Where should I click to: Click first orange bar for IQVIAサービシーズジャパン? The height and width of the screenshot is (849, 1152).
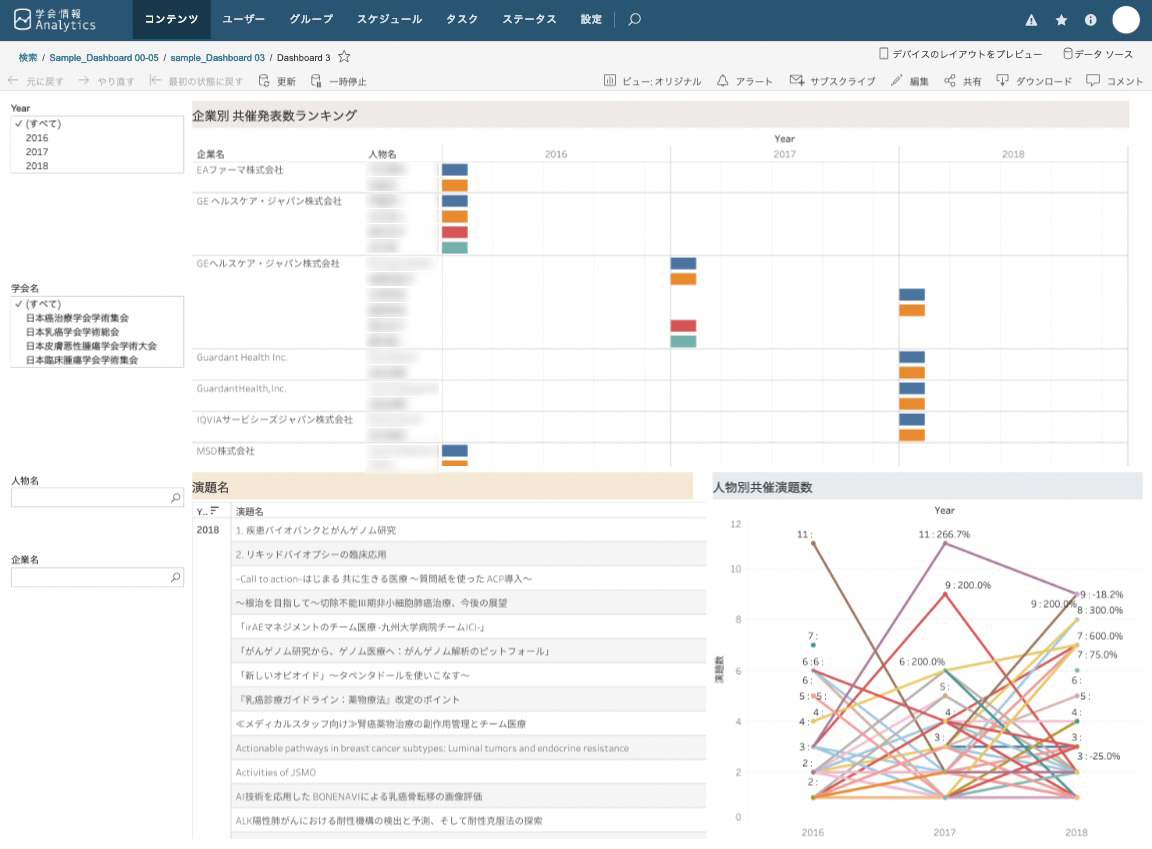pos(912,436)
